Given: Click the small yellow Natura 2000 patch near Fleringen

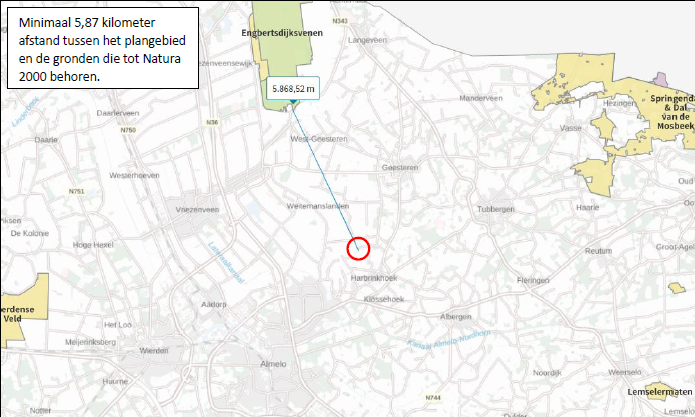Looking at the screenshot, I should point(677,288).
